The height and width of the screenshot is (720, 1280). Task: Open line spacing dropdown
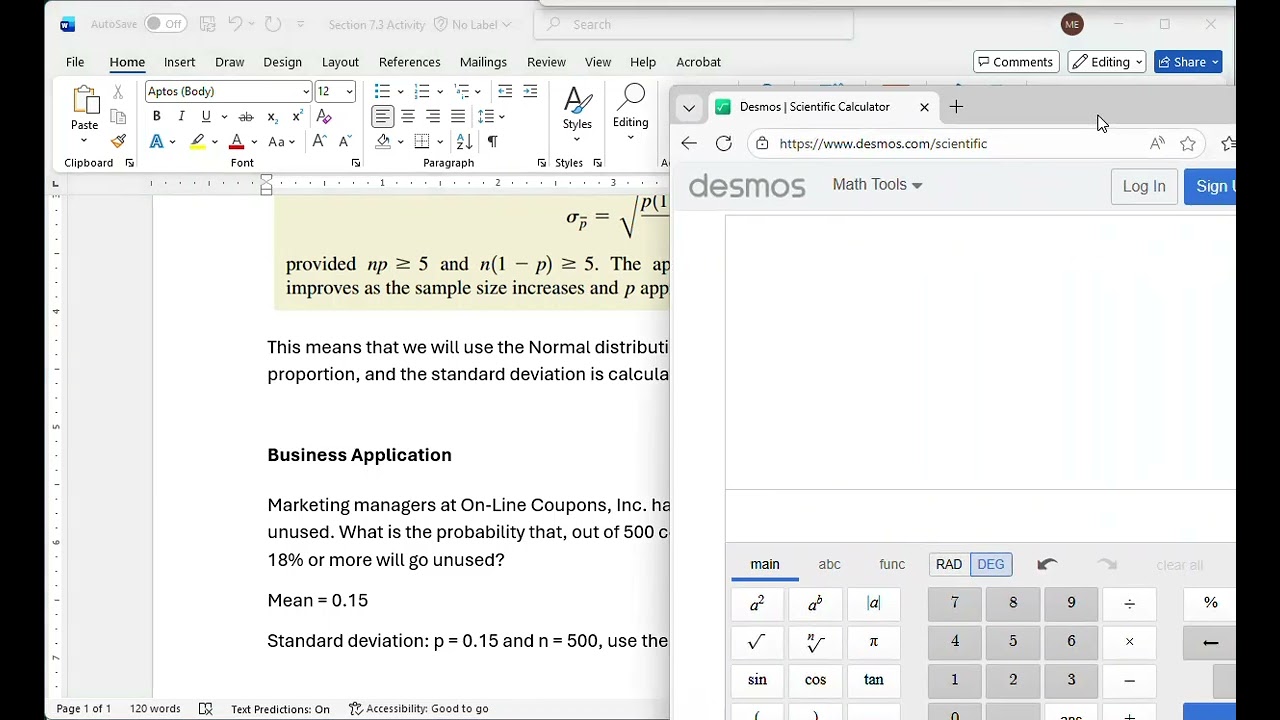coord(491,116)
